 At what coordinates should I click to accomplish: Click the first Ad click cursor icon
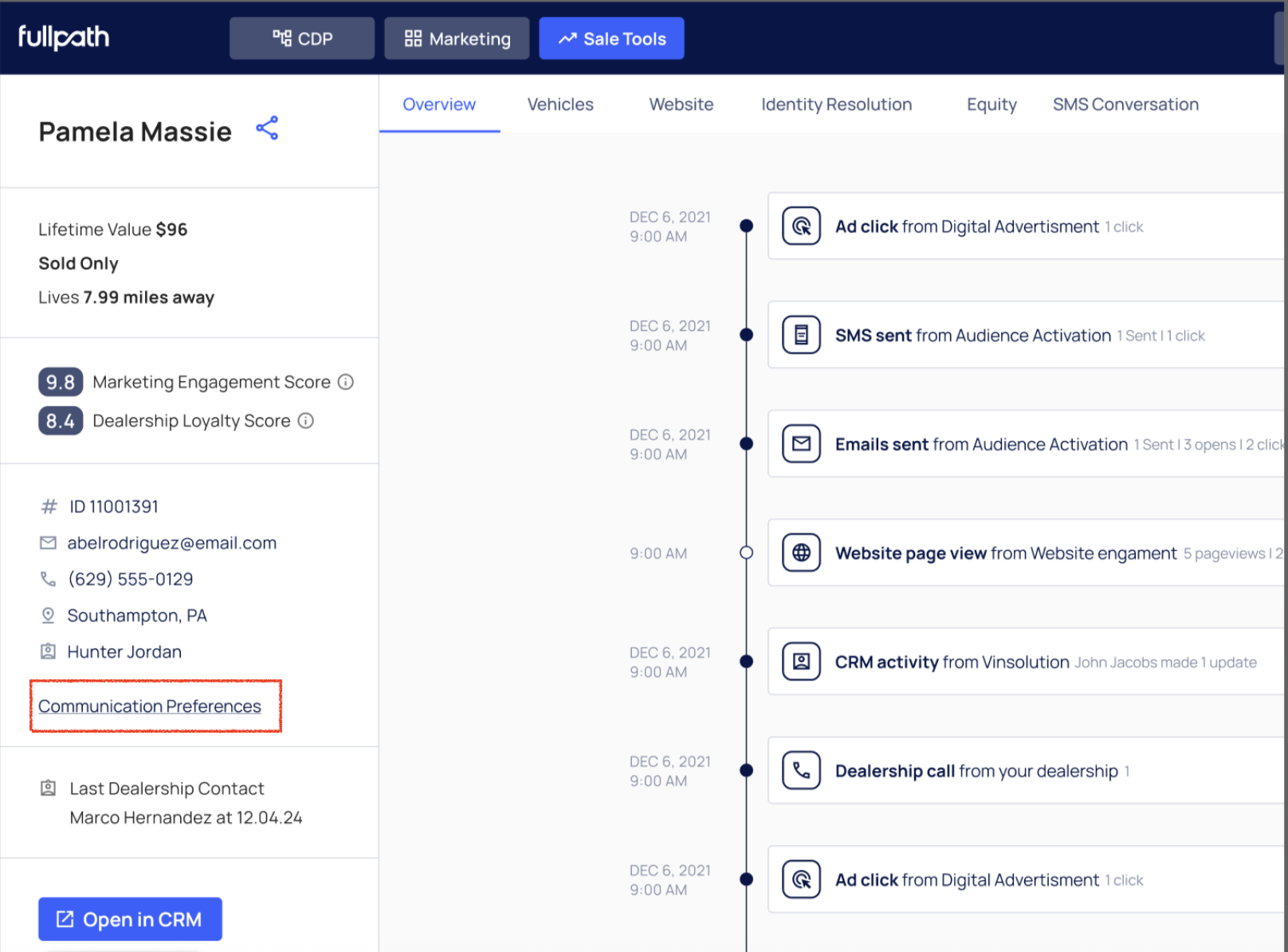click(x=801, y=226)
